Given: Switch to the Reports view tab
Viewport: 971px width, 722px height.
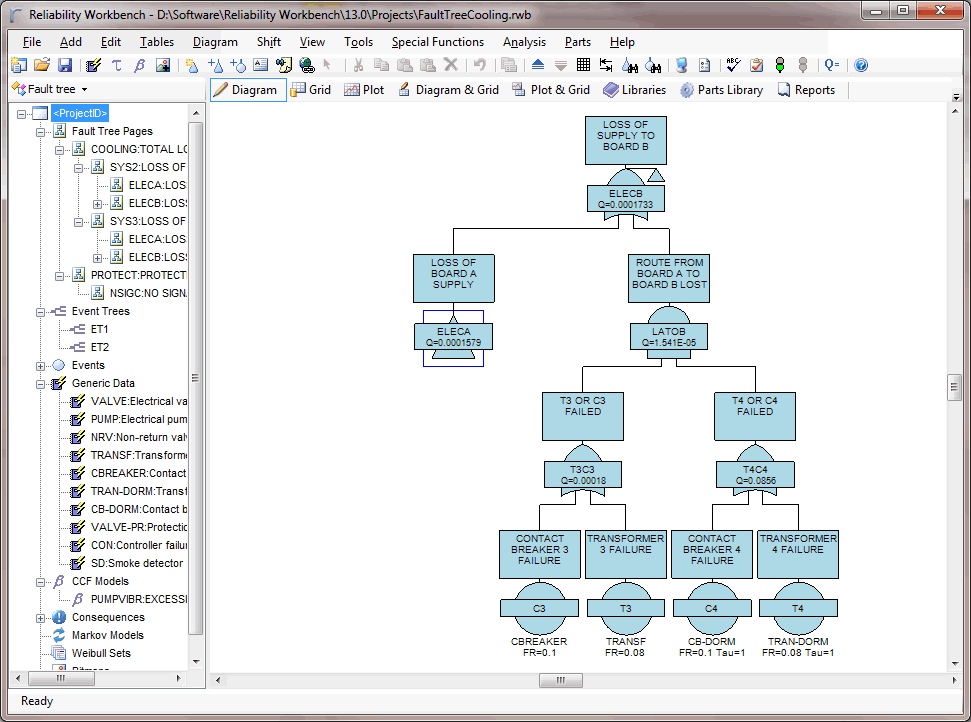Looking at the screenshot, I should (x=805, y=89).
